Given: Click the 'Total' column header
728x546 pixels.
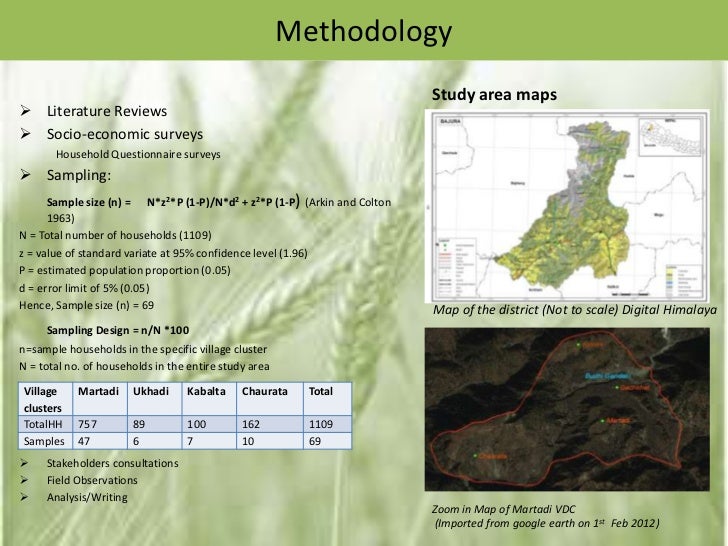Looking at the screenshot, I should 327,399.
